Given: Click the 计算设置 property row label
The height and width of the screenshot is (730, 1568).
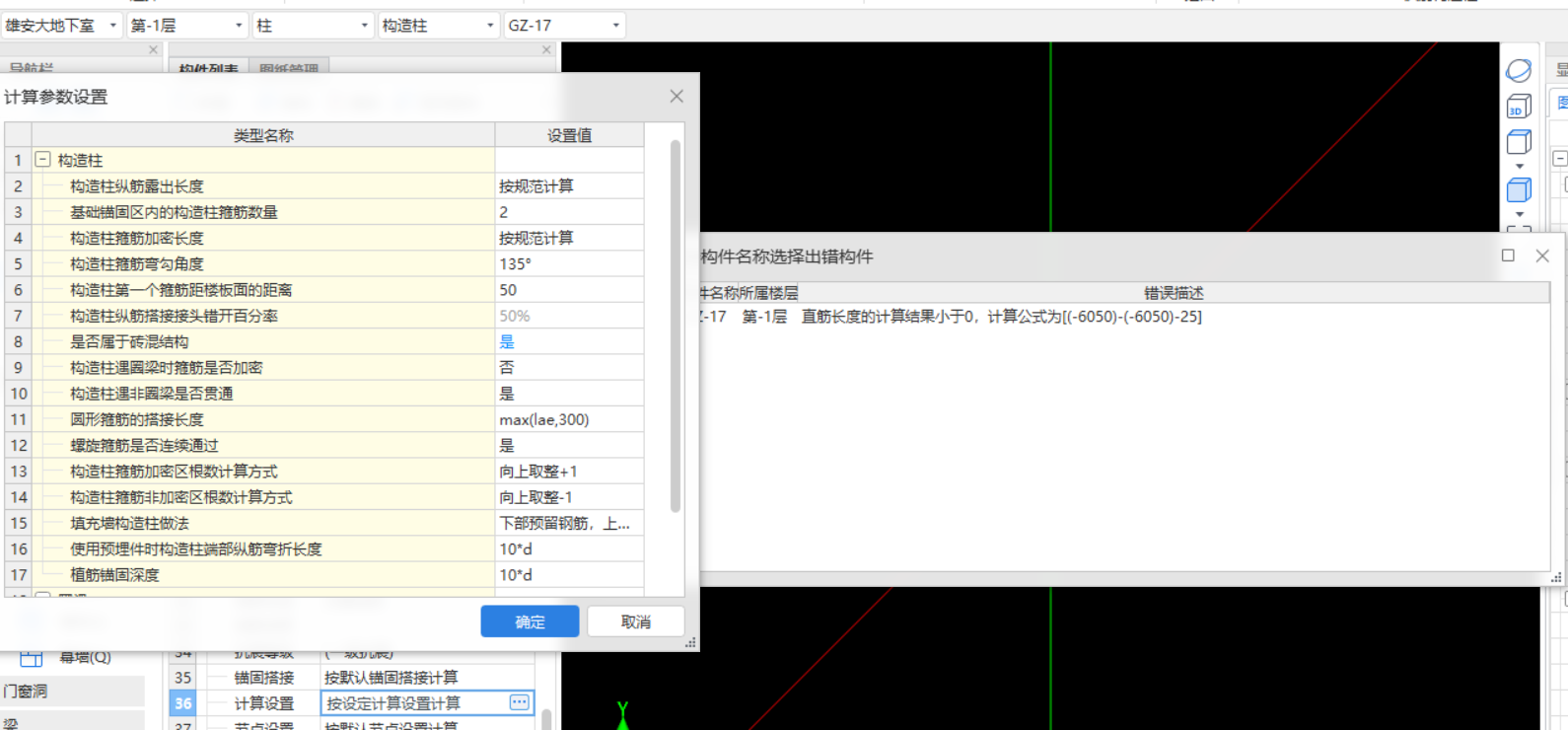Looking at the screenshot, I should pos(264,703).
